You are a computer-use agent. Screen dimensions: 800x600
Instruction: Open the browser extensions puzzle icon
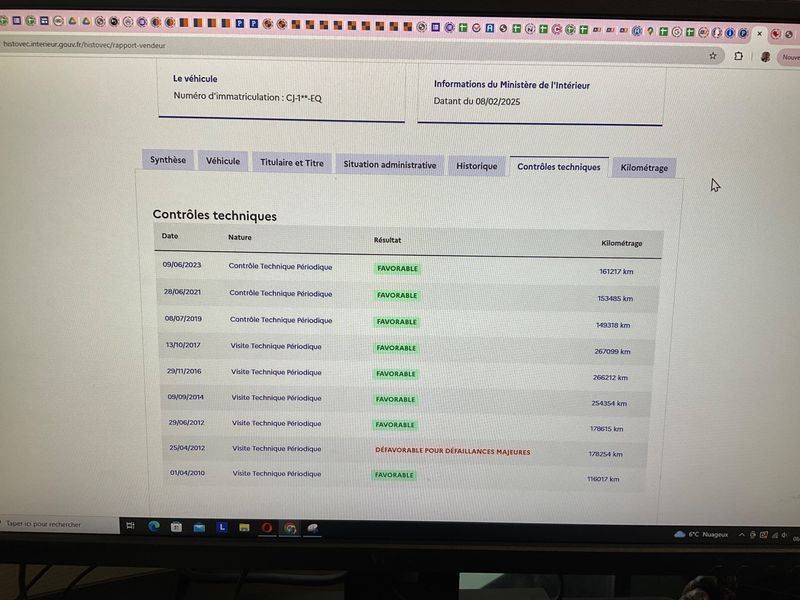pyautogui.click(x=738, y=56)
